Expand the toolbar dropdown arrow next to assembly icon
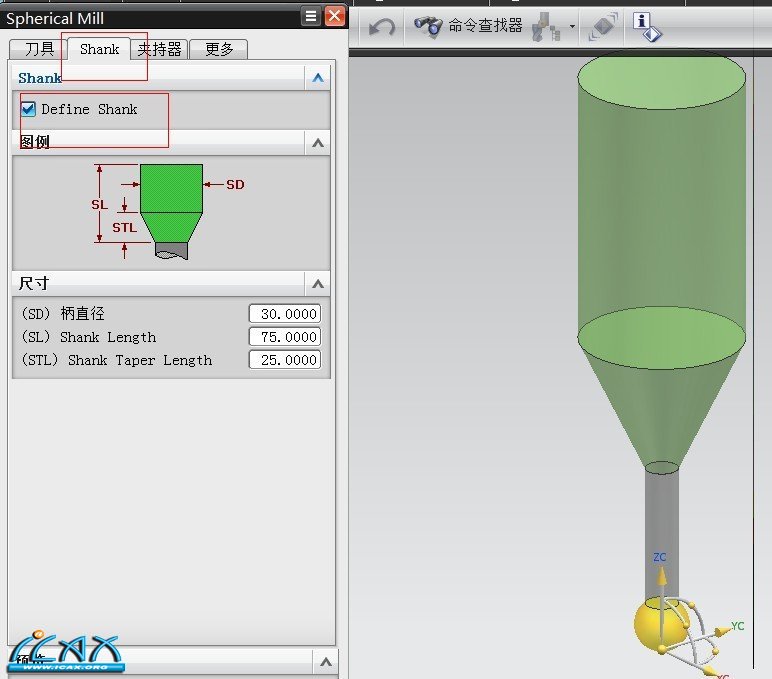Screen dimensions: 772x679 [x=573, y=27]
